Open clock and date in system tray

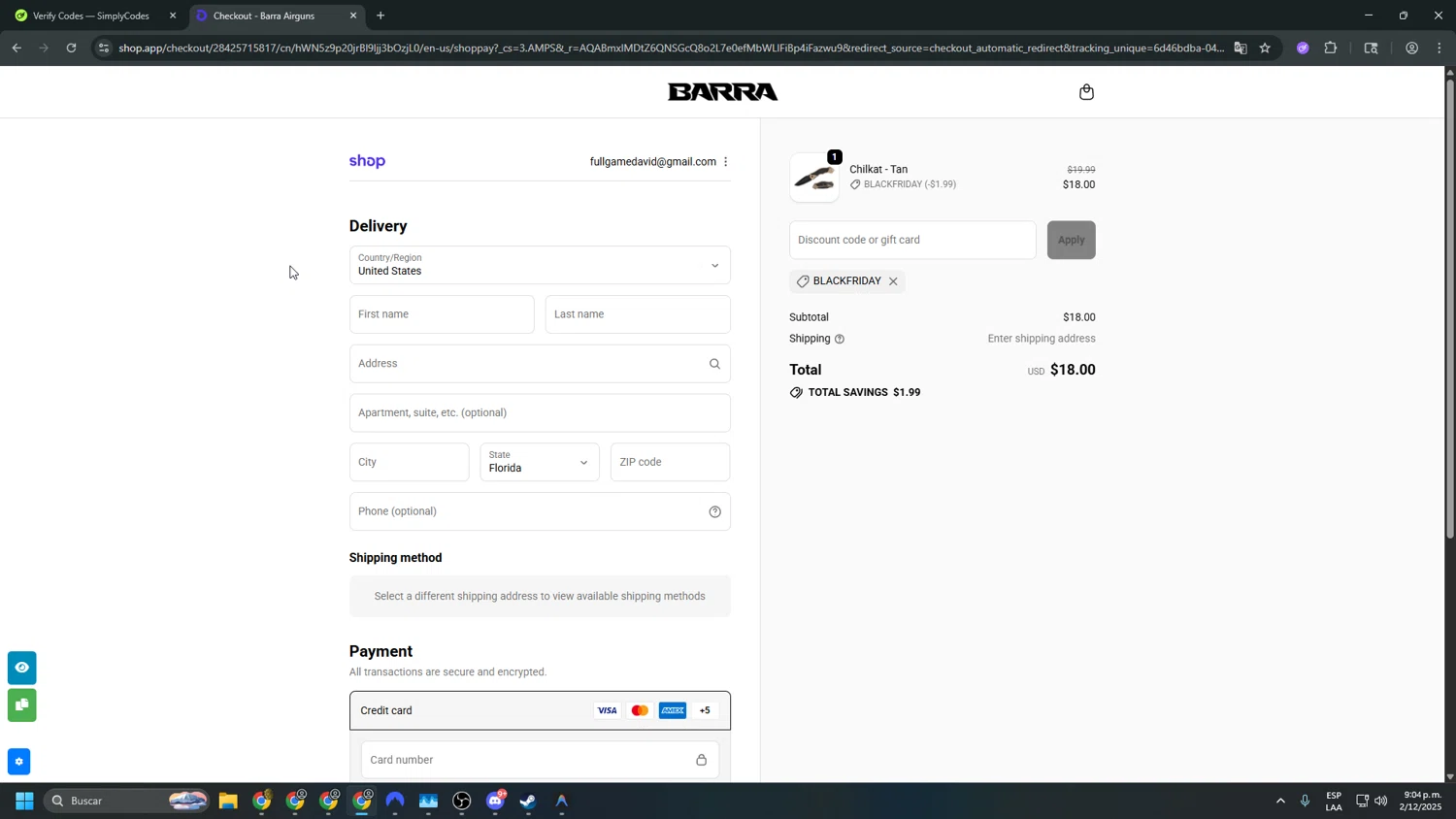[1422, 801]
